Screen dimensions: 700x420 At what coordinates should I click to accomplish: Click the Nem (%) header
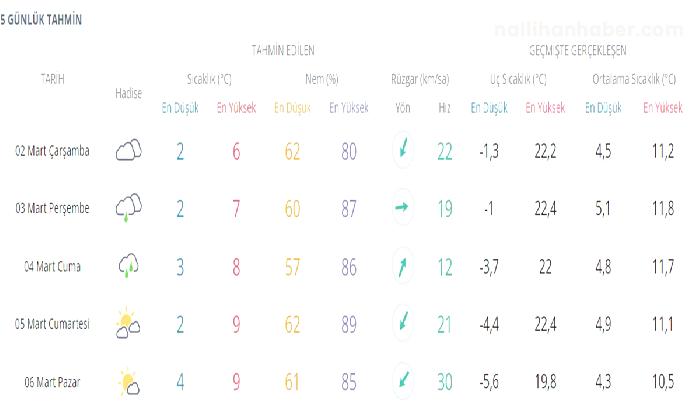[322, 79]
